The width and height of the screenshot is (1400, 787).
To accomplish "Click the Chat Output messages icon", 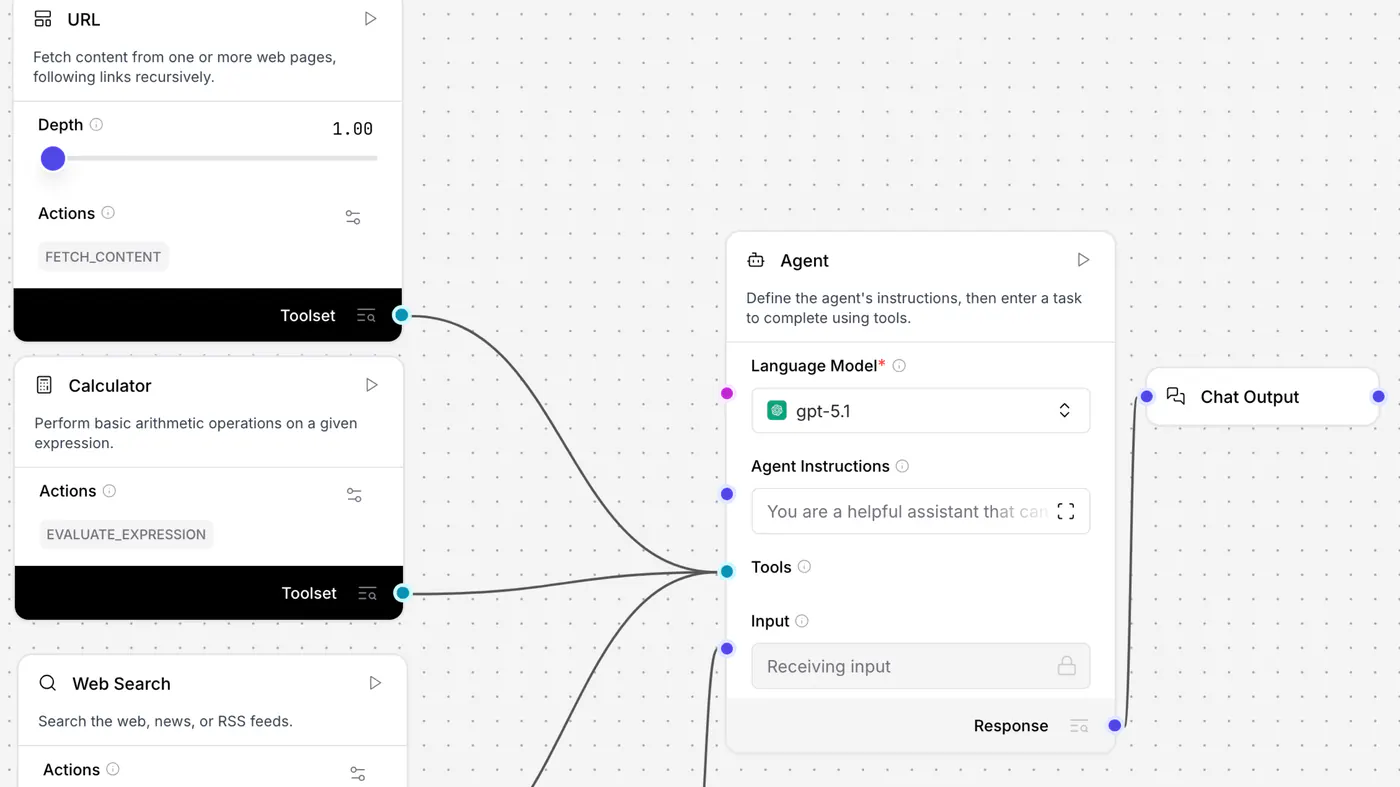I will coord(1176,396).
